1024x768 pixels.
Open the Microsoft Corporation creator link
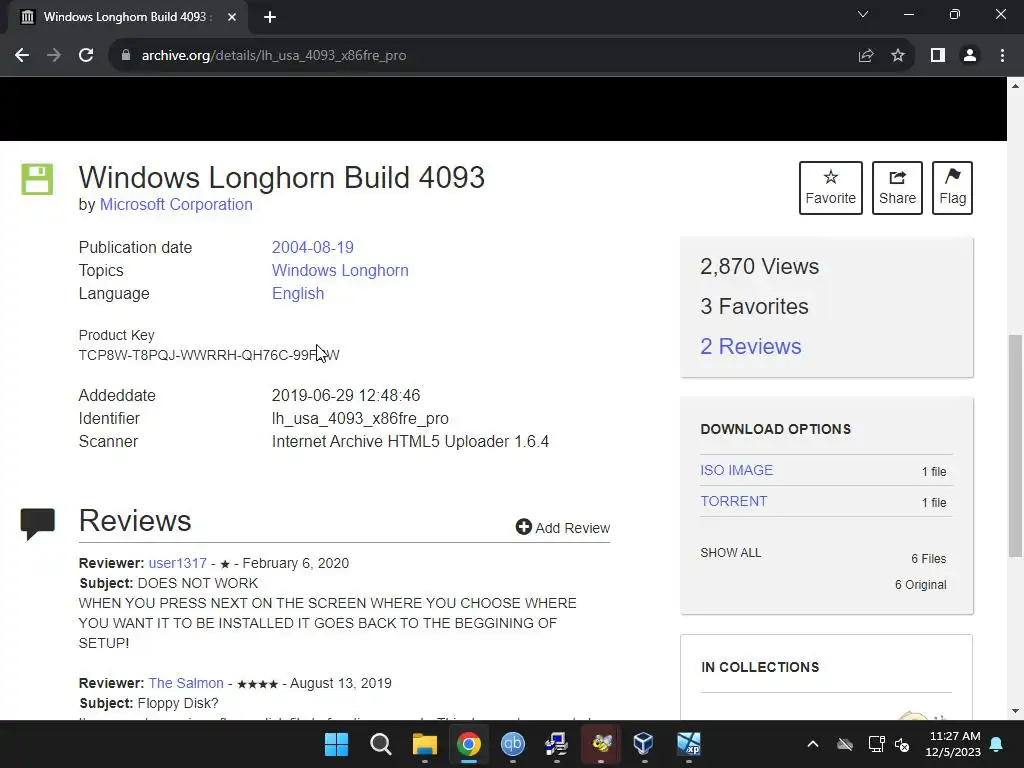176,204
